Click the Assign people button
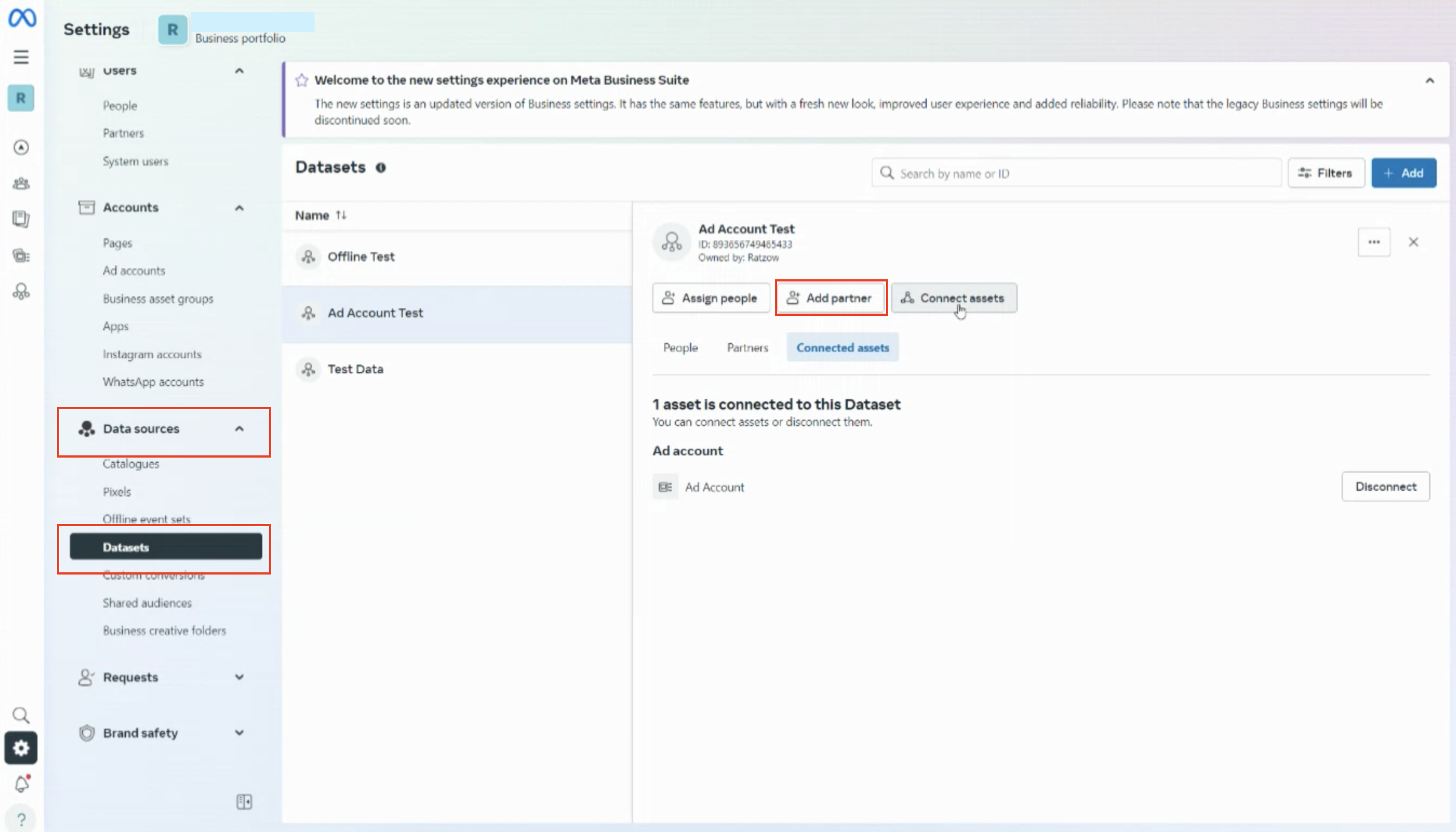 pyautogui.click(x=711, y=298)
